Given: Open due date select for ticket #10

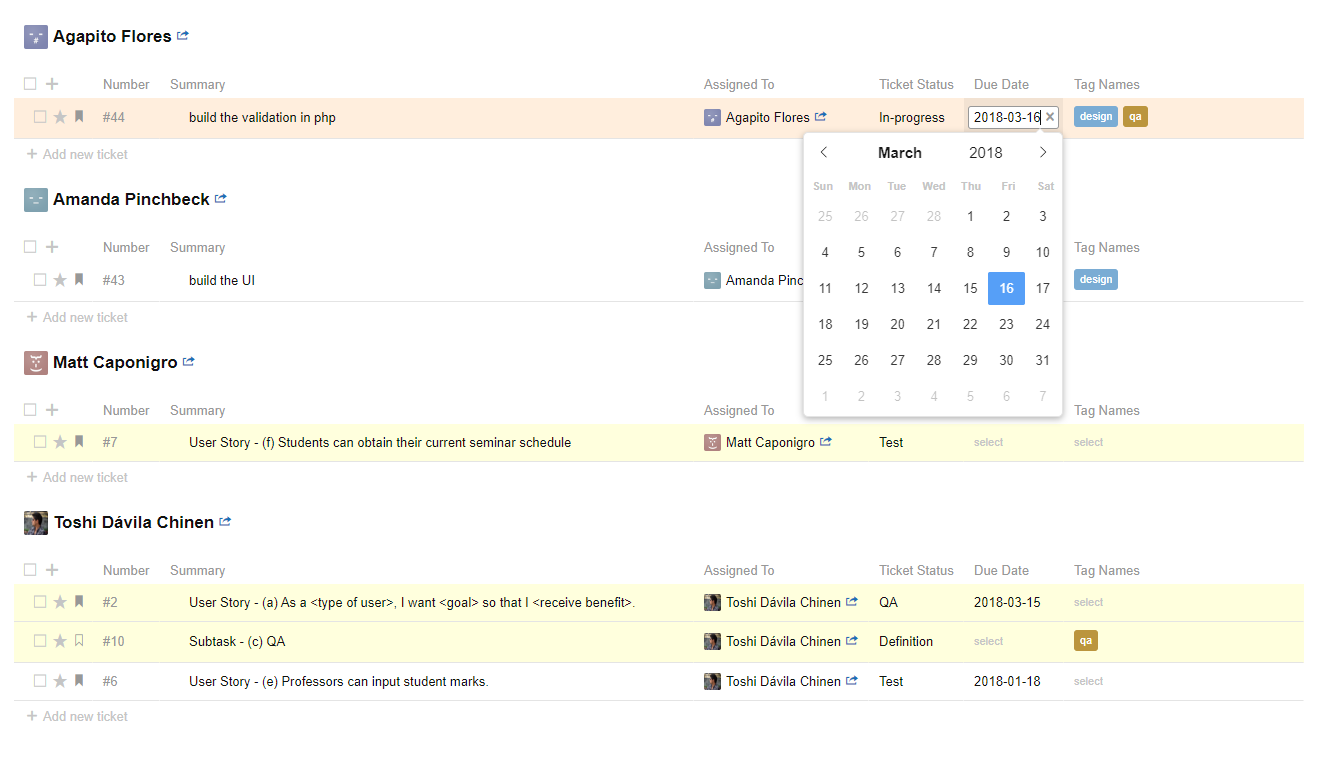Looking at the screenshot, I should (x=989, y=641).
